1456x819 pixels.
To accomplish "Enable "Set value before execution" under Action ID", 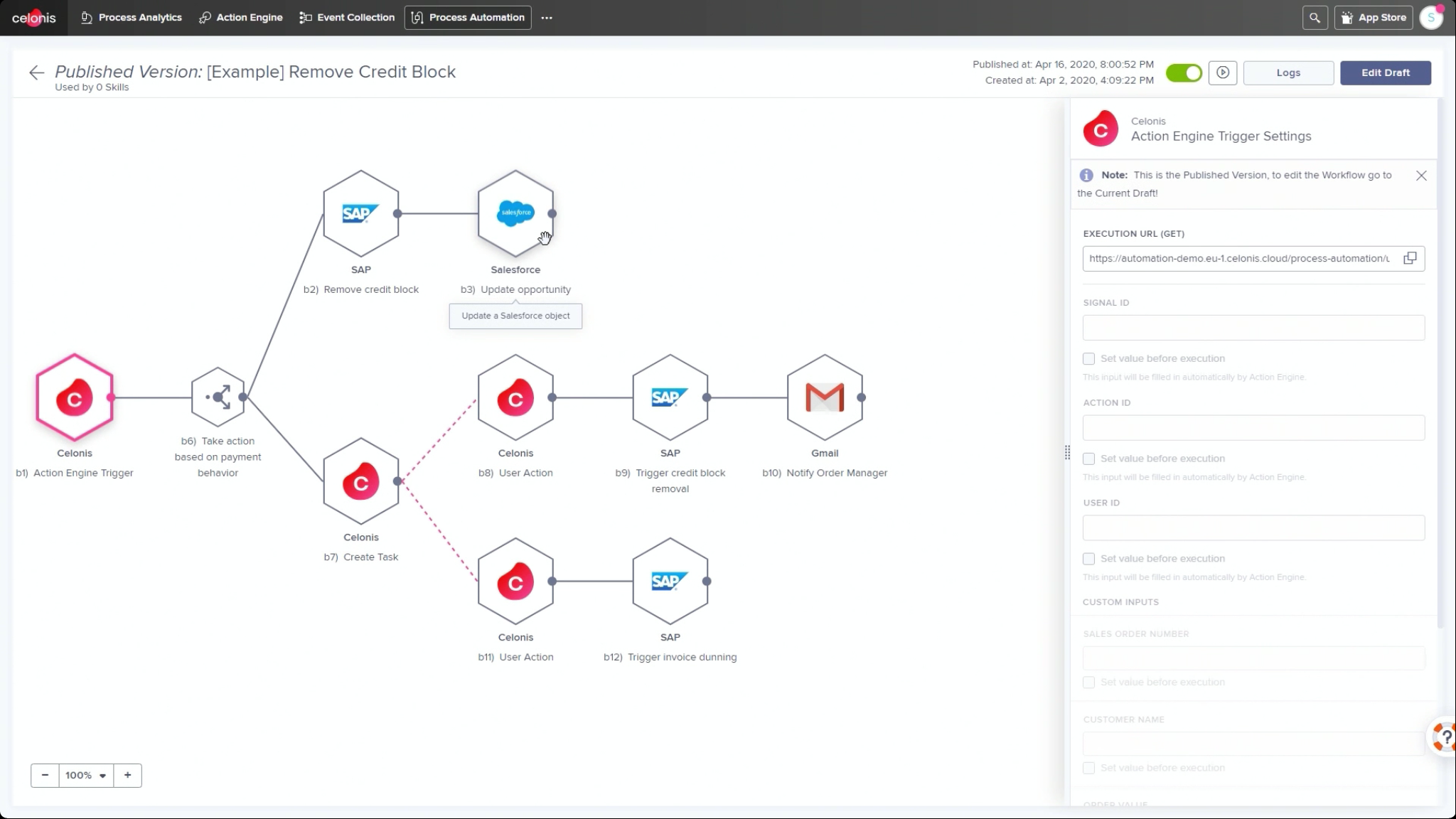I will click(x=1089, y=459).
